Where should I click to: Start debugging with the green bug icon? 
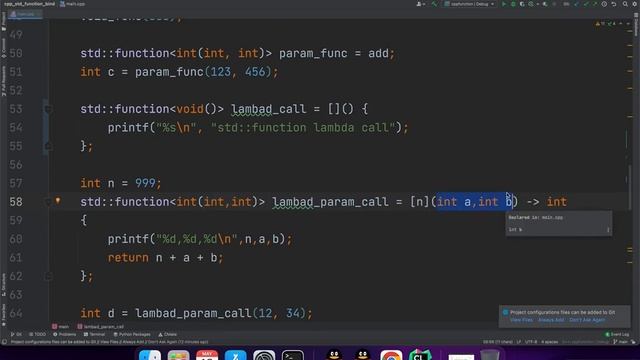(x=513, y=4)
